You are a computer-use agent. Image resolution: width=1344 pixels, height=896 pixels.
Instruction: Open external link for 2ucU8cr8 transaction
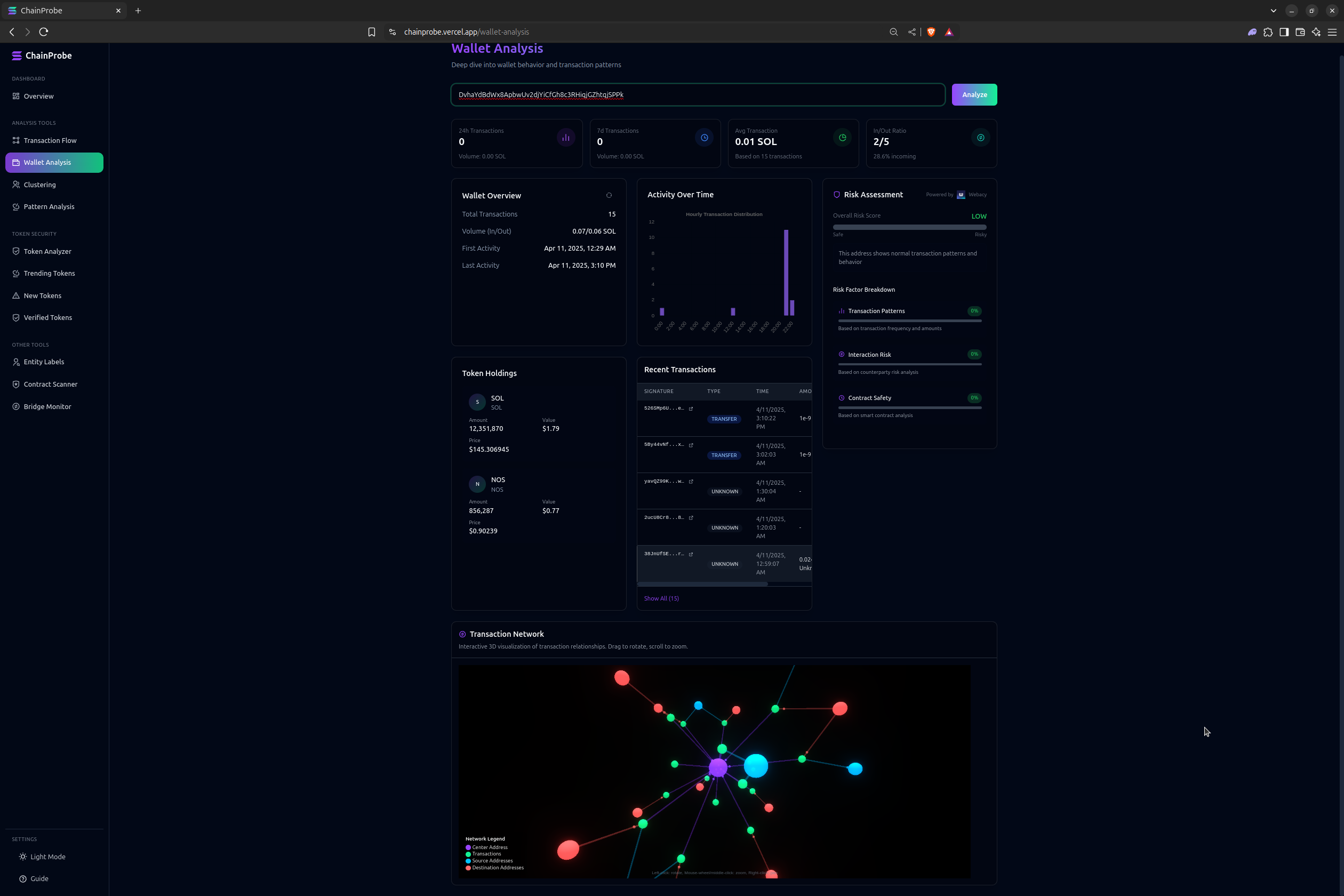[x=691, y=518]
